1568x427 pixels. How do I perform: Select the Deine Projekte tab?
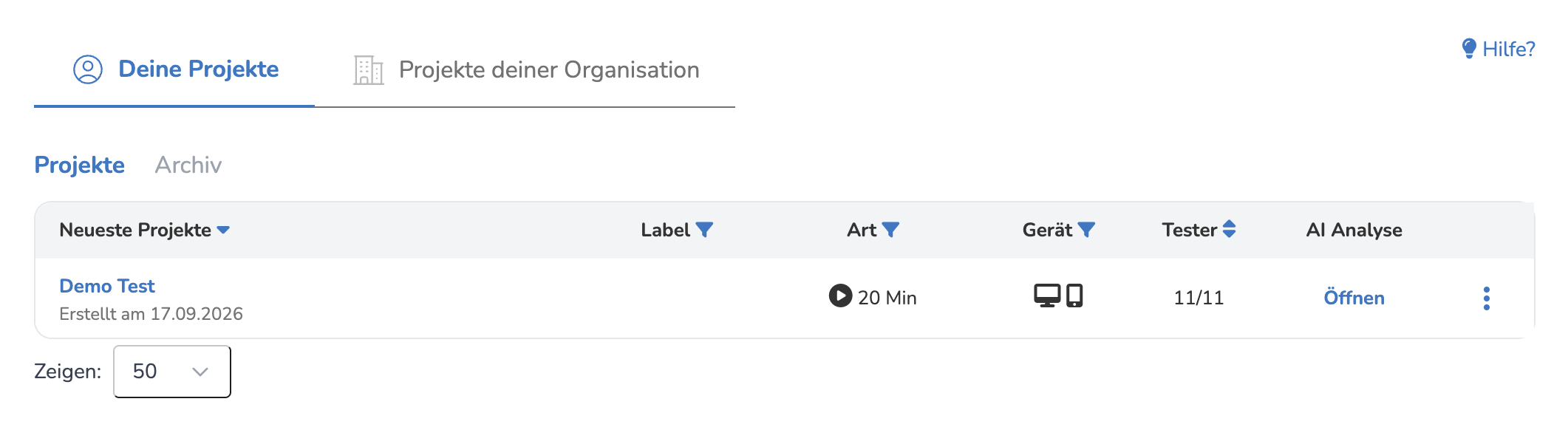[176, 69]
